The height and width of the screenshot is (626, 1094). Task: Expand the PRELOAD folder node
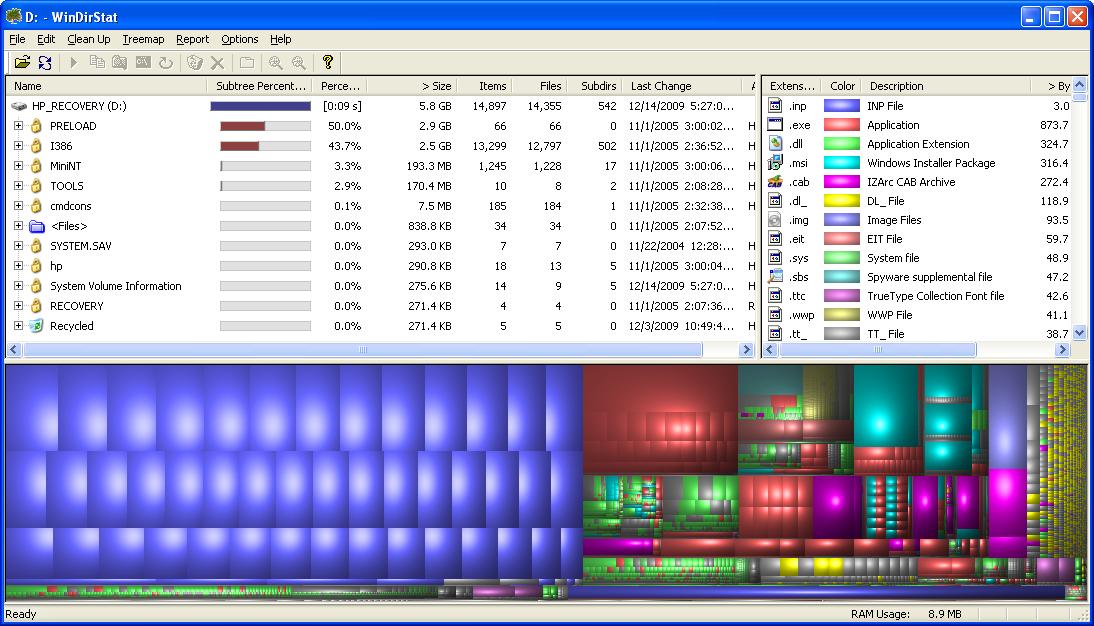coord(18,126)
